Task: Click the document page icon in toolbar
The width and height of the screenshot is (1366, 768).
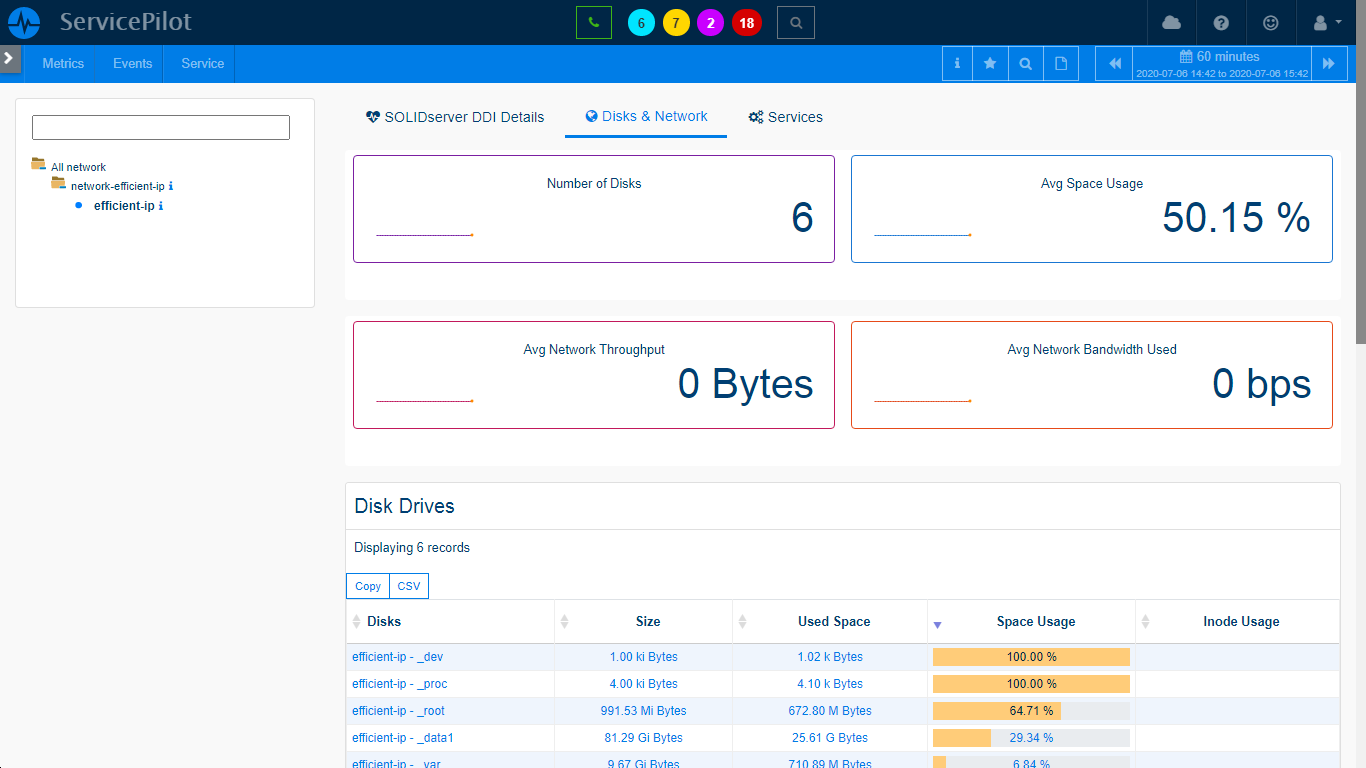Action: tap(1061, 64)
